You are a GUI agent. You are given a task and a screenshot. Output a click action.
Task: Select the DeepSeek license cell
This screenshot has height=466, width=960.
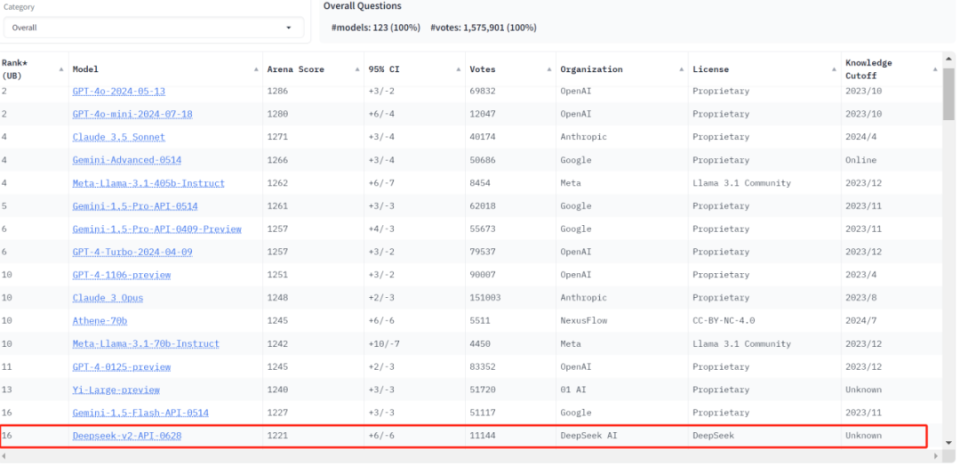pos(713,436)
